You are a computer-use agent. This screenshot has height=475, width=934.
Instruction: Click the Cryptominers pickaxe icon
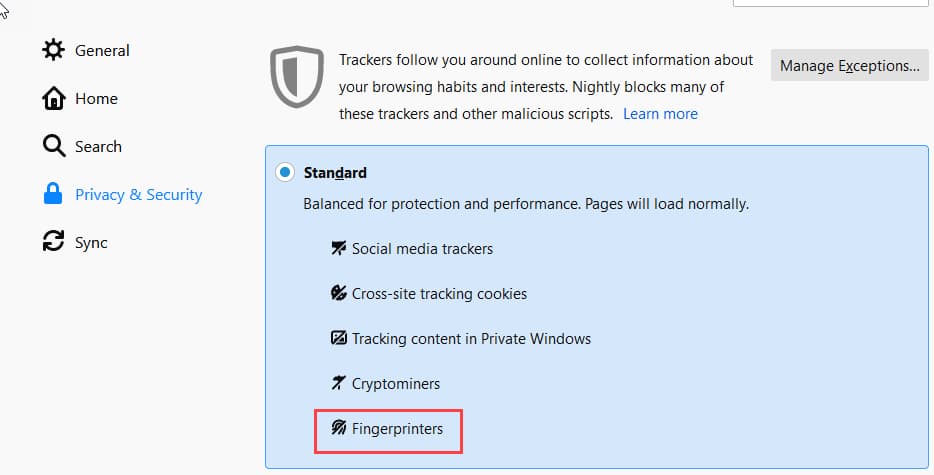(x=338, y=383)
